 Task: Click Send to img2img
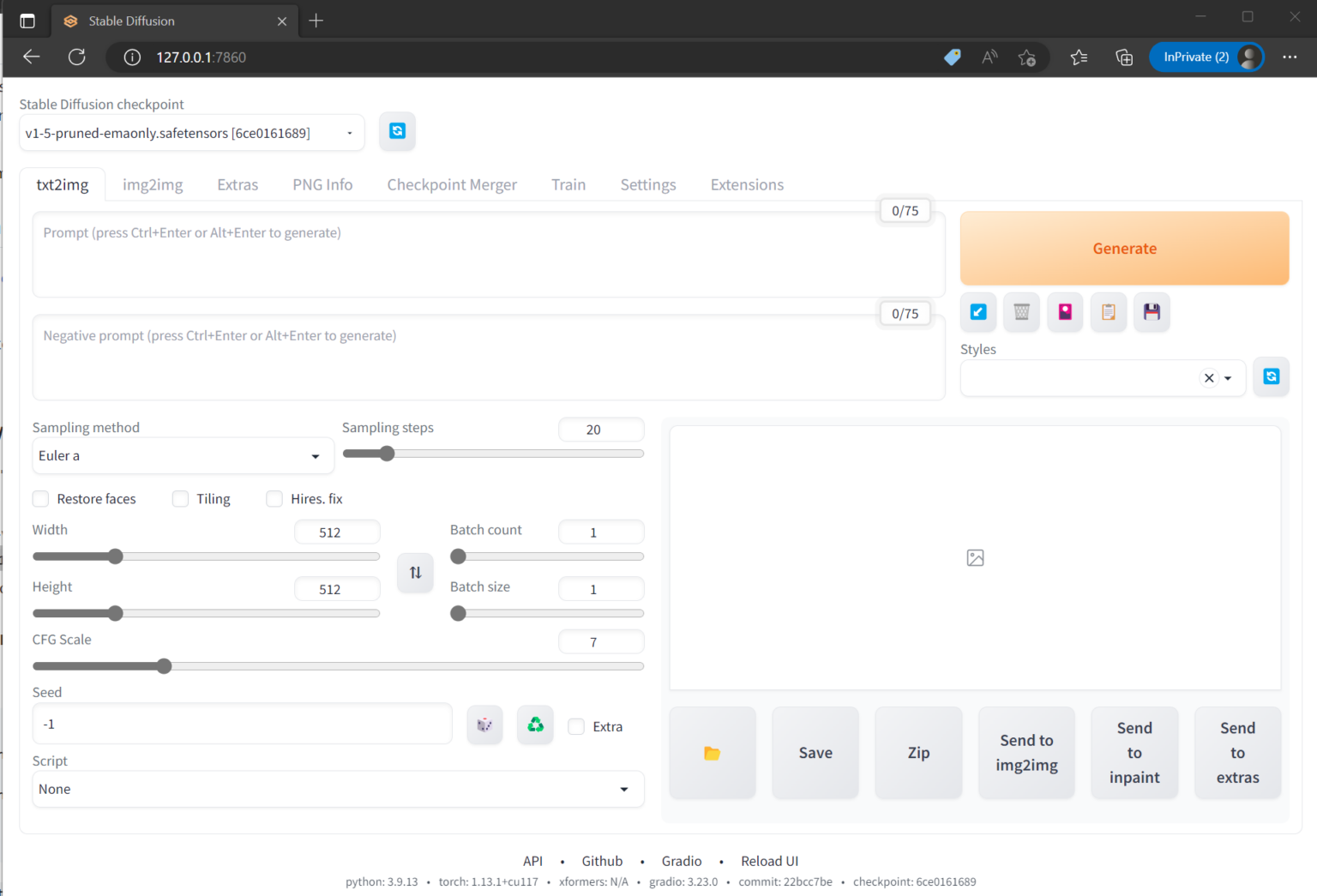coord(1026,753)
